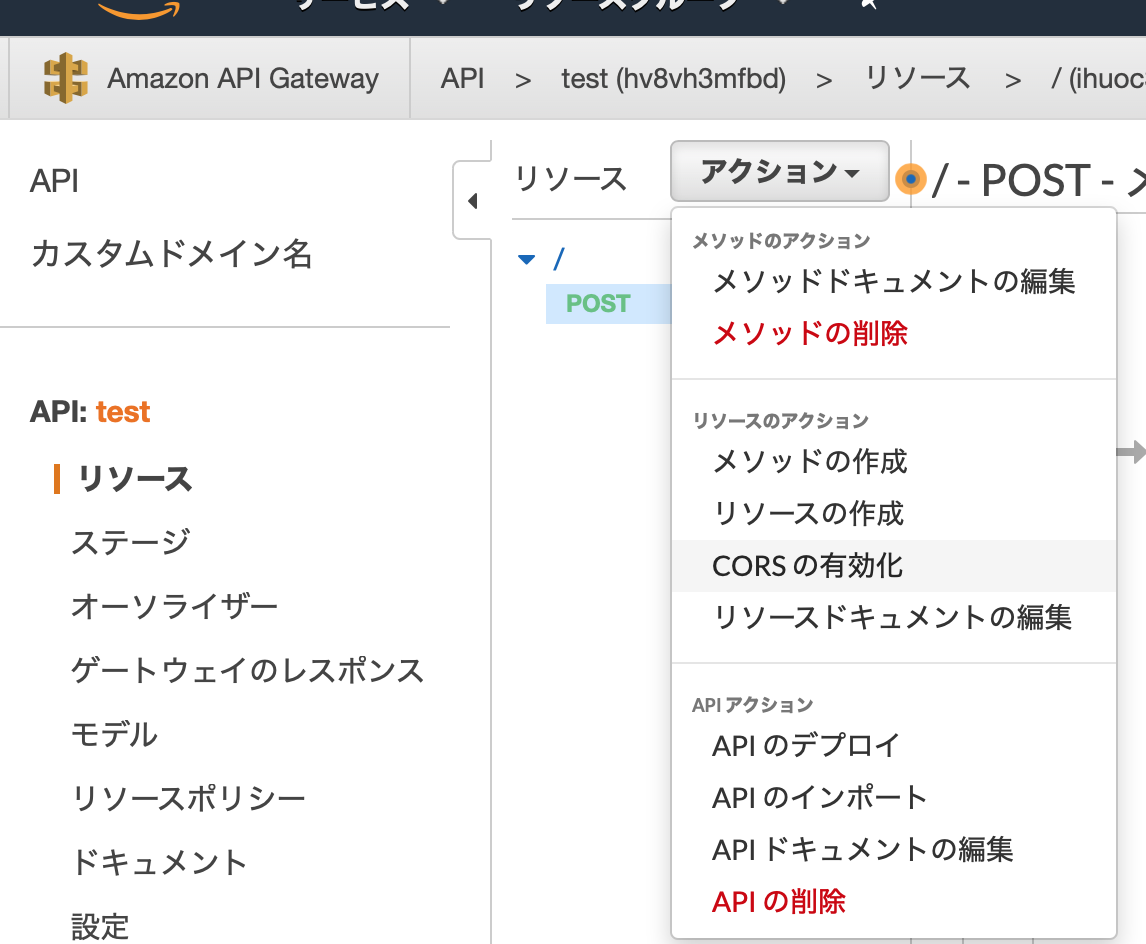The image size is (1146, 944).
Task: Select the POST method in resource tree
Action: (x=598, y=303)
